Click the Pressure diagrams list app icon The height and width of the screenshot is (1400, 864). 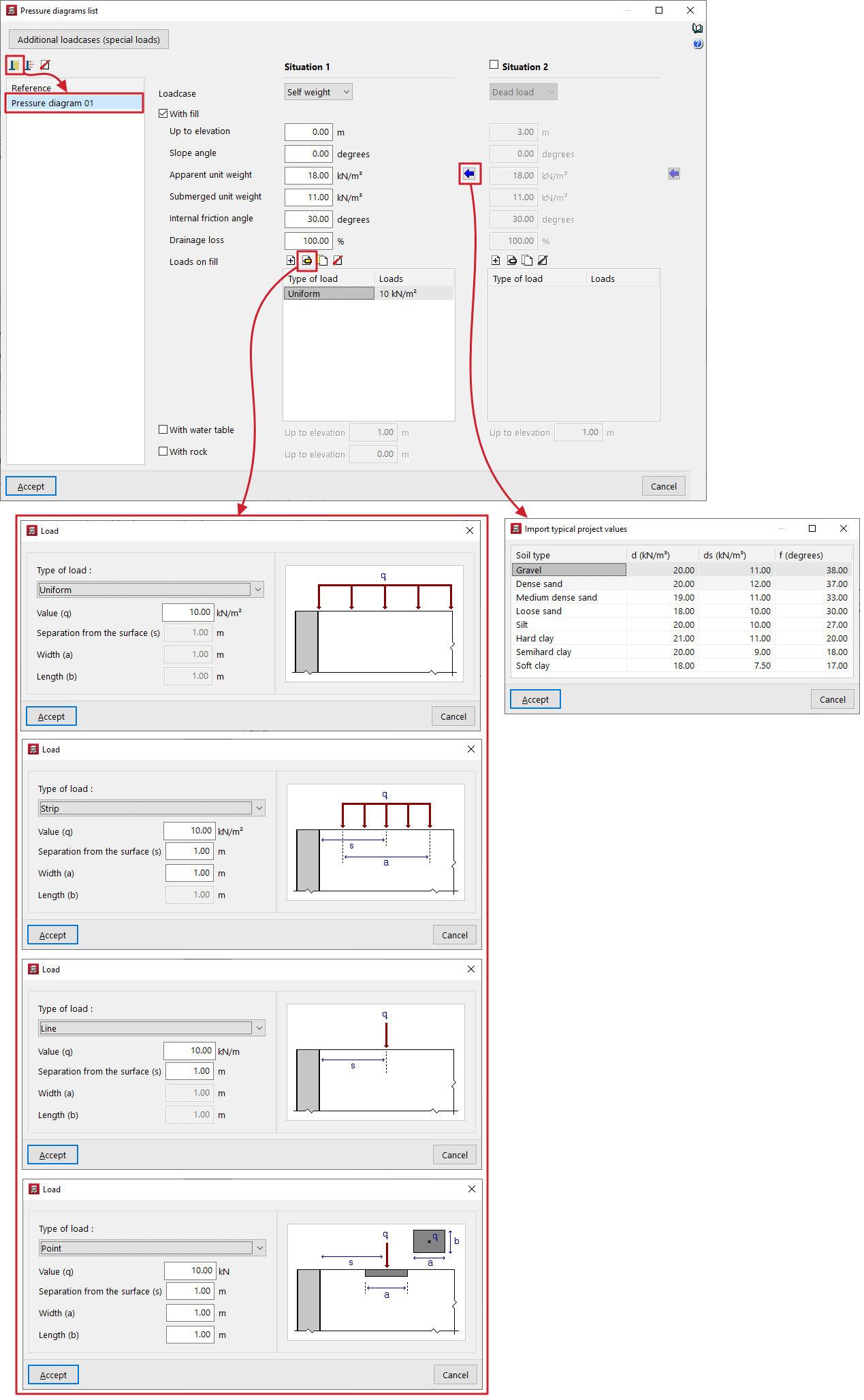click(x=11, y=10)
